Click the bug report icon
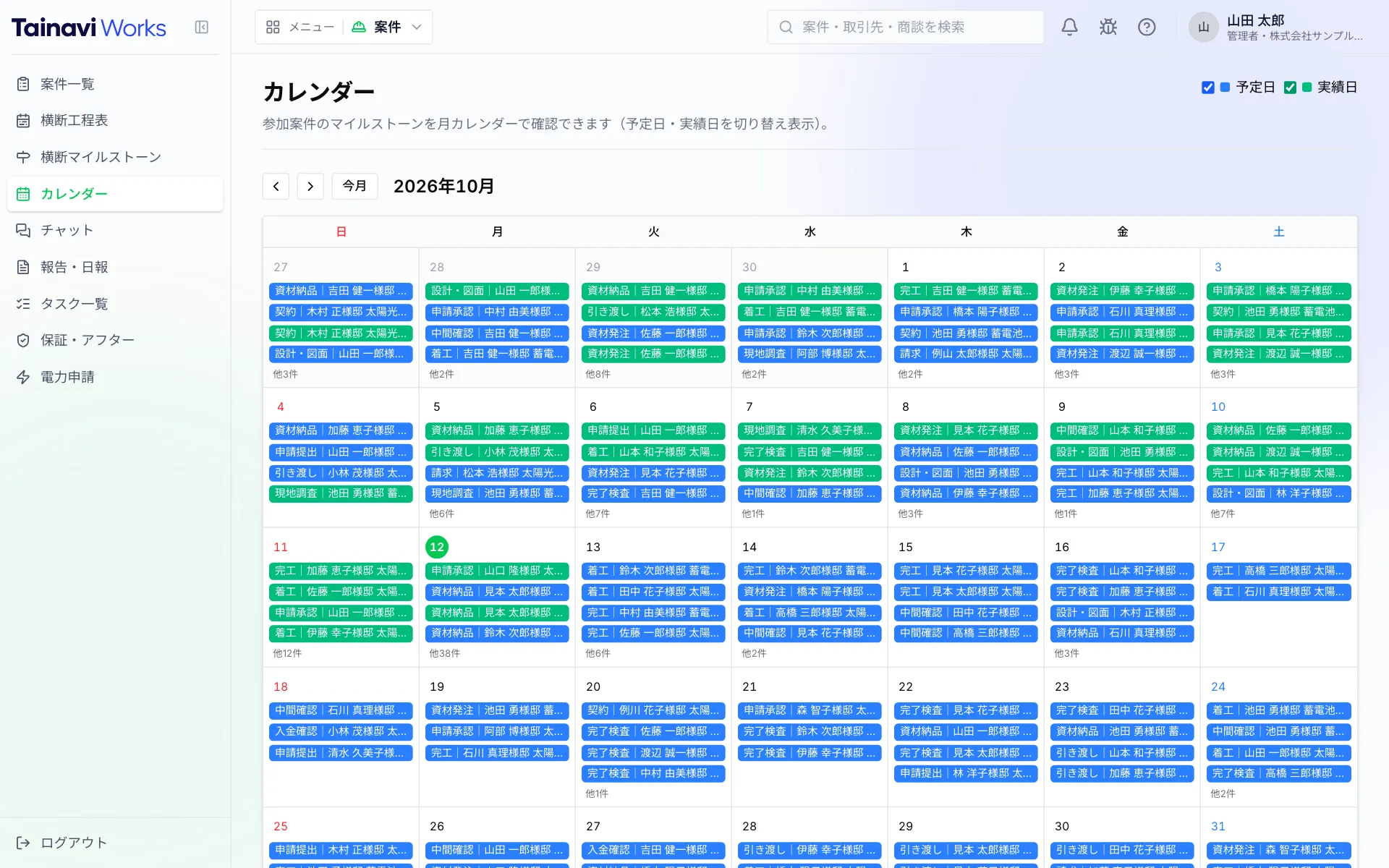The width and height of the screenshot is (1389, 868). [1108, 27]
